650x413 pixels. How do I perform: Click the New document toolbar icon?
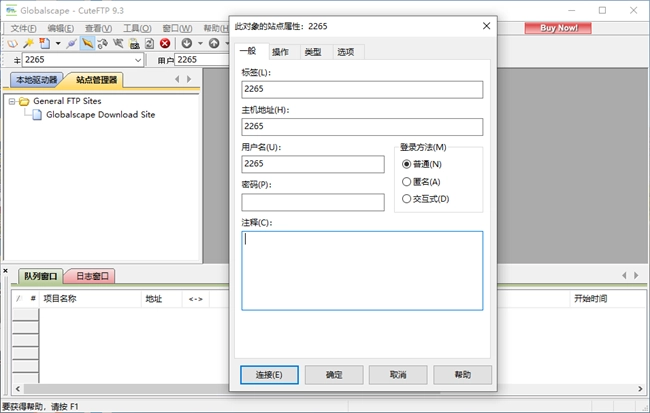click(45, 44)
